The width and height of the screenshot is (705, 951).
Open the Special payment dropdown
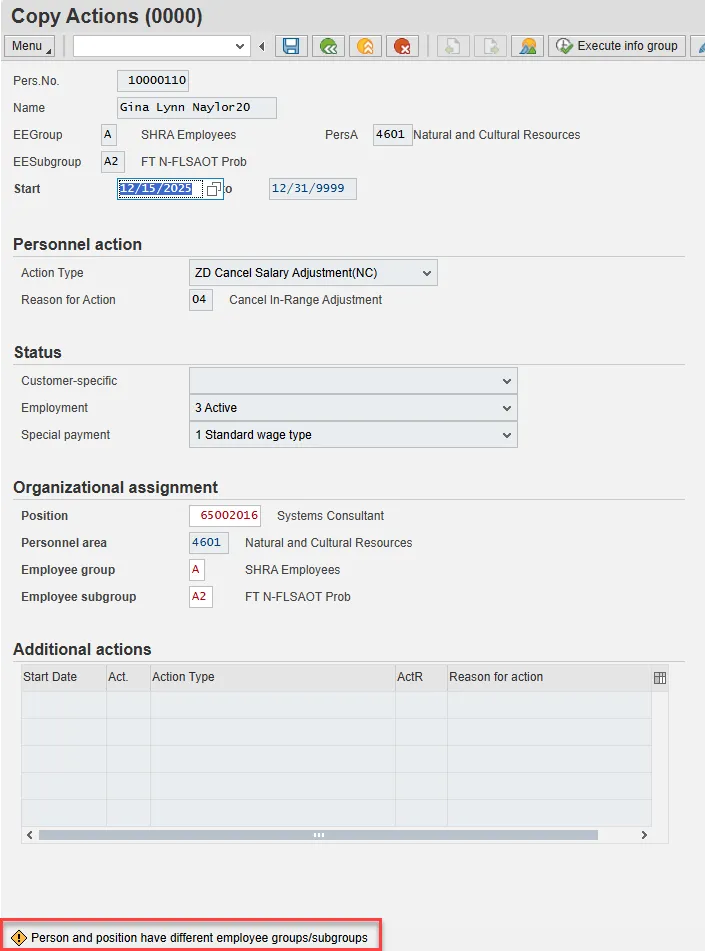(x=507, y=435)
